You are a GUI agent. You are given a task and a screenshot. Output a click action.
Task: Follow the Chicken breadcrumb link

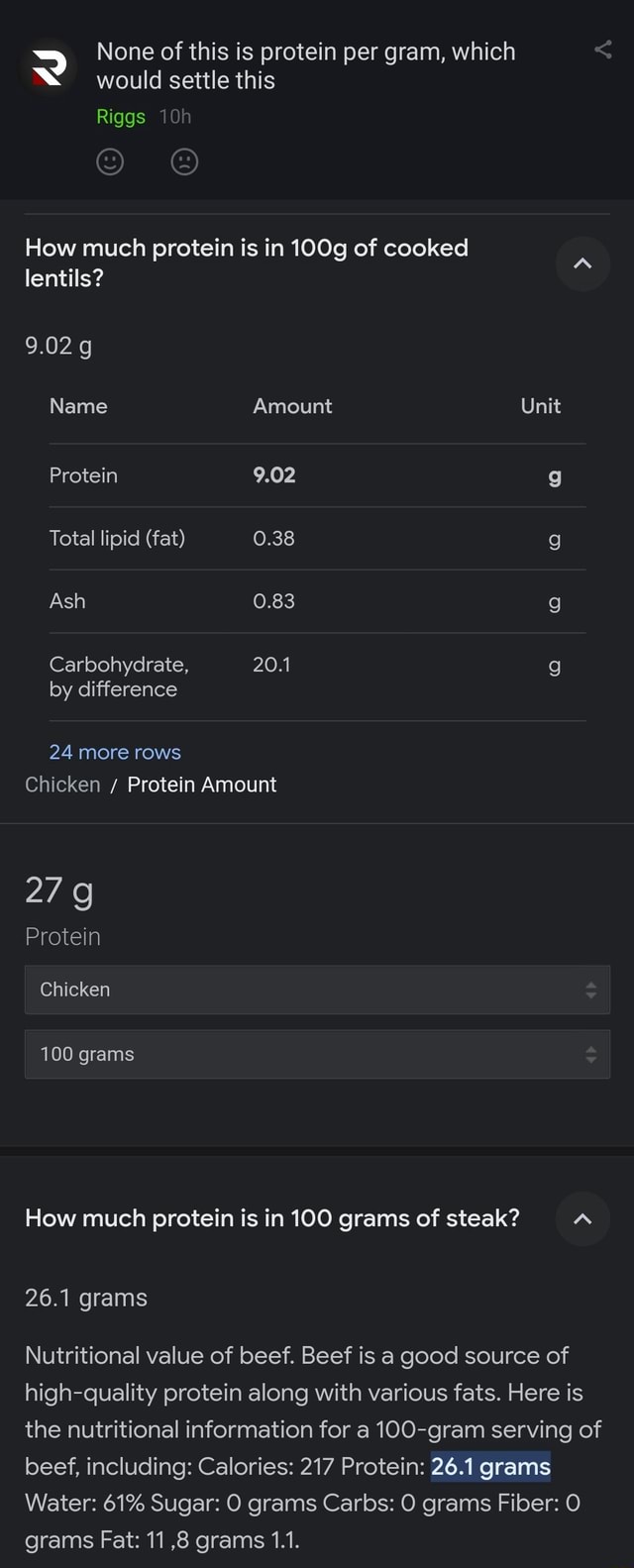[x=62, y=784]
